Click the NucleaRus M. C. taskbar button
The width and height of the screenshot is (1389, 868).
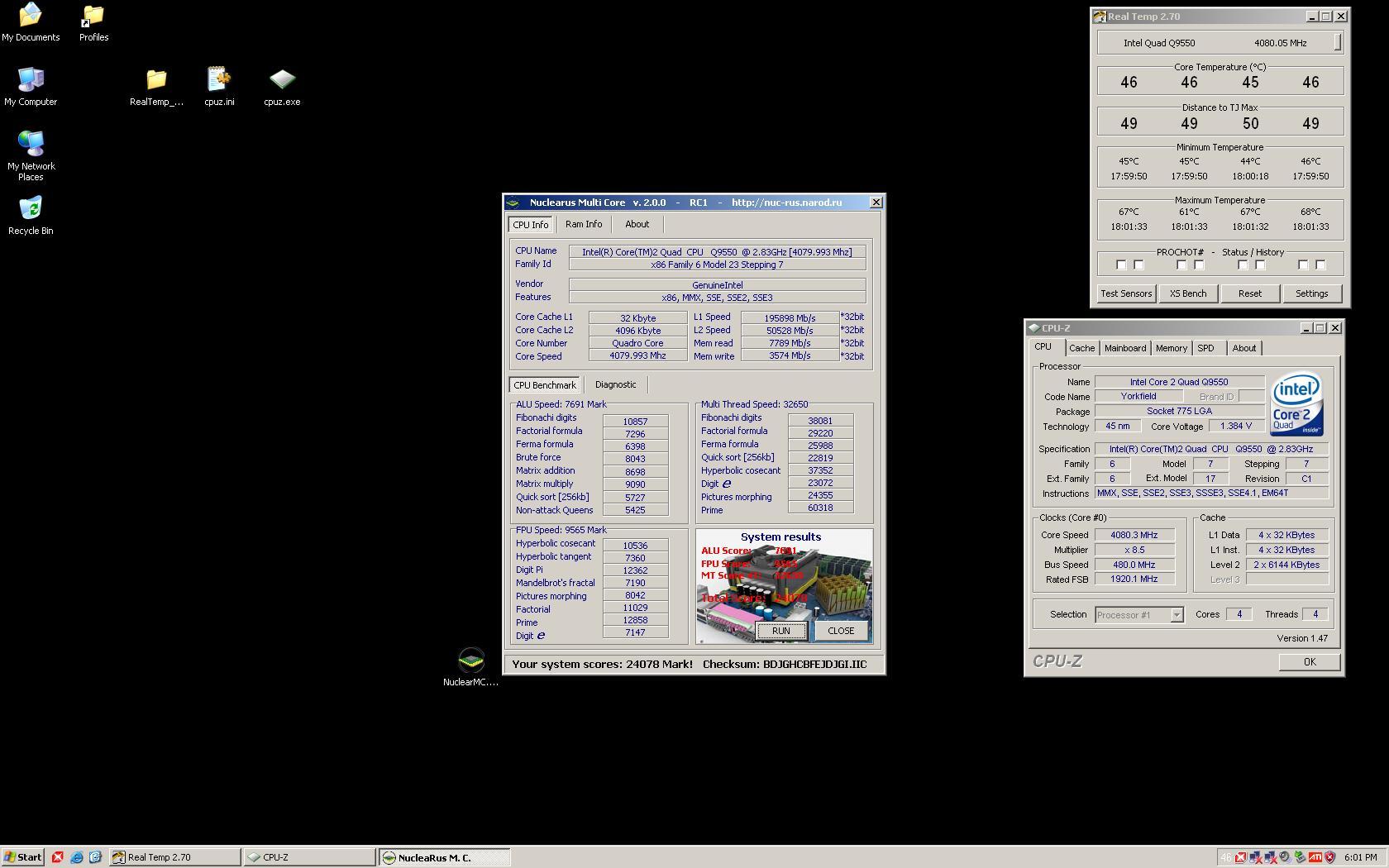click(445, 857)
